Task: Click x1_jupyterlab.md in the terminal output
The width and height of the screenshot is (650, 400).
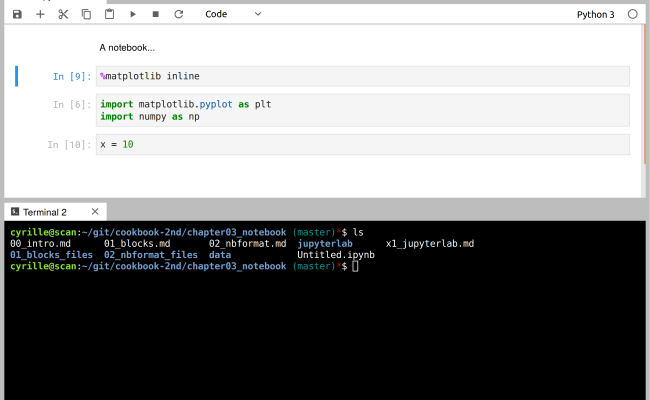Action: 430,244
